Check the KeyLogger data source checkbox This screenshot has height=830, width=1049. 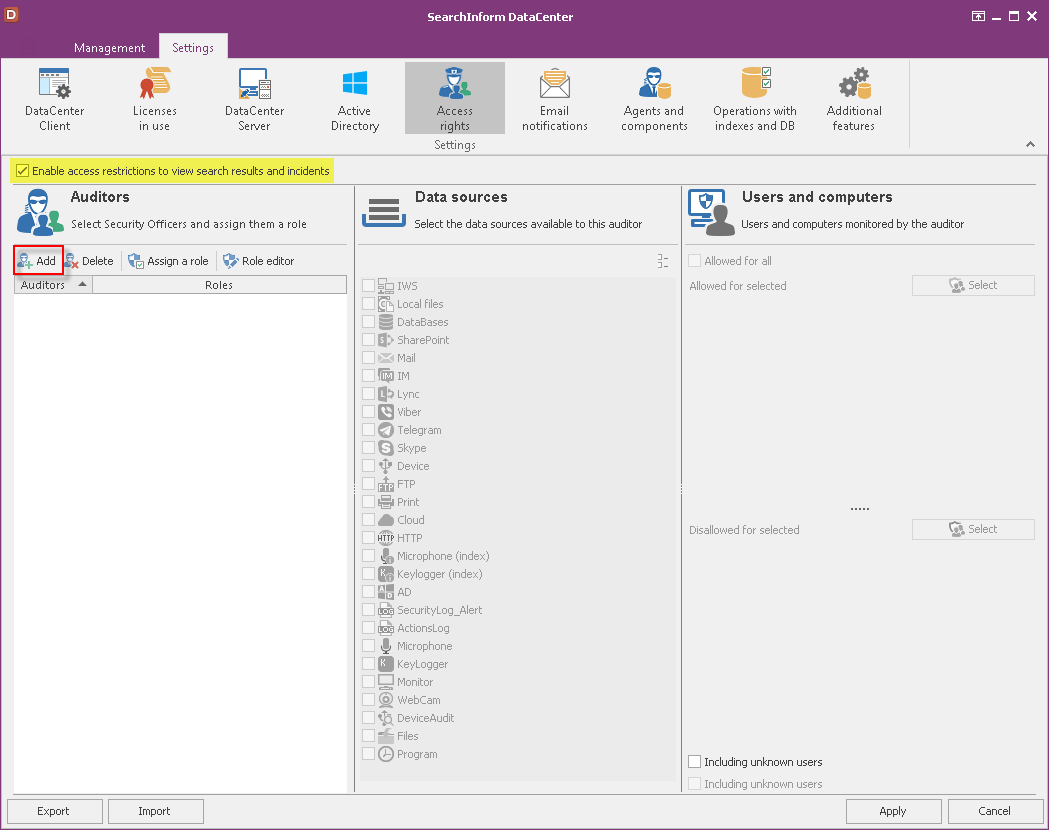tap(369, 663)
